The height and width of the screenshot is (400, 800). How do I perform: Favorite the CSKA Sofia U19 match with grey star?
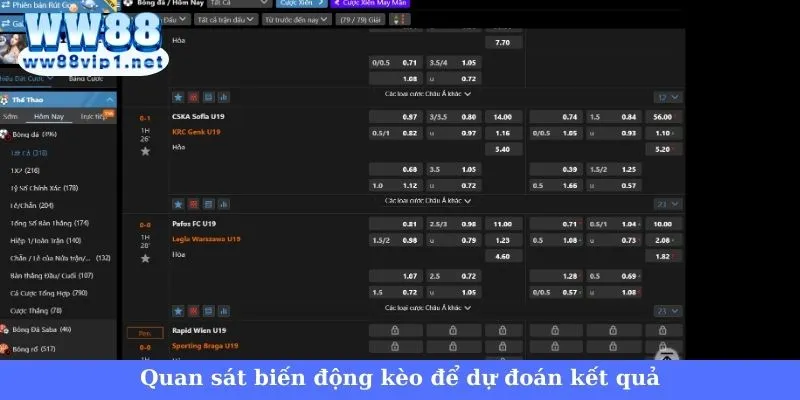(145, 152)
